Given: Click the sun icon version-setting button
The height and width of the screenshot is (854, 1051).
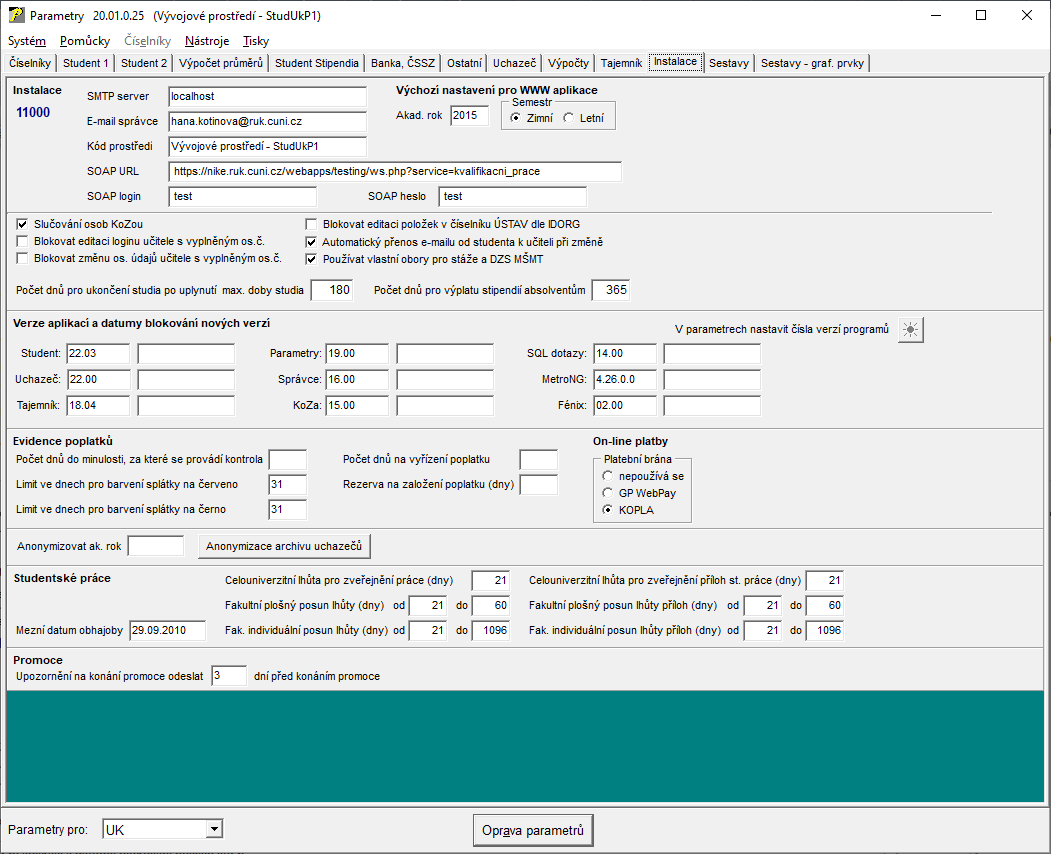Looking at the screenshot, I should 910,330.
